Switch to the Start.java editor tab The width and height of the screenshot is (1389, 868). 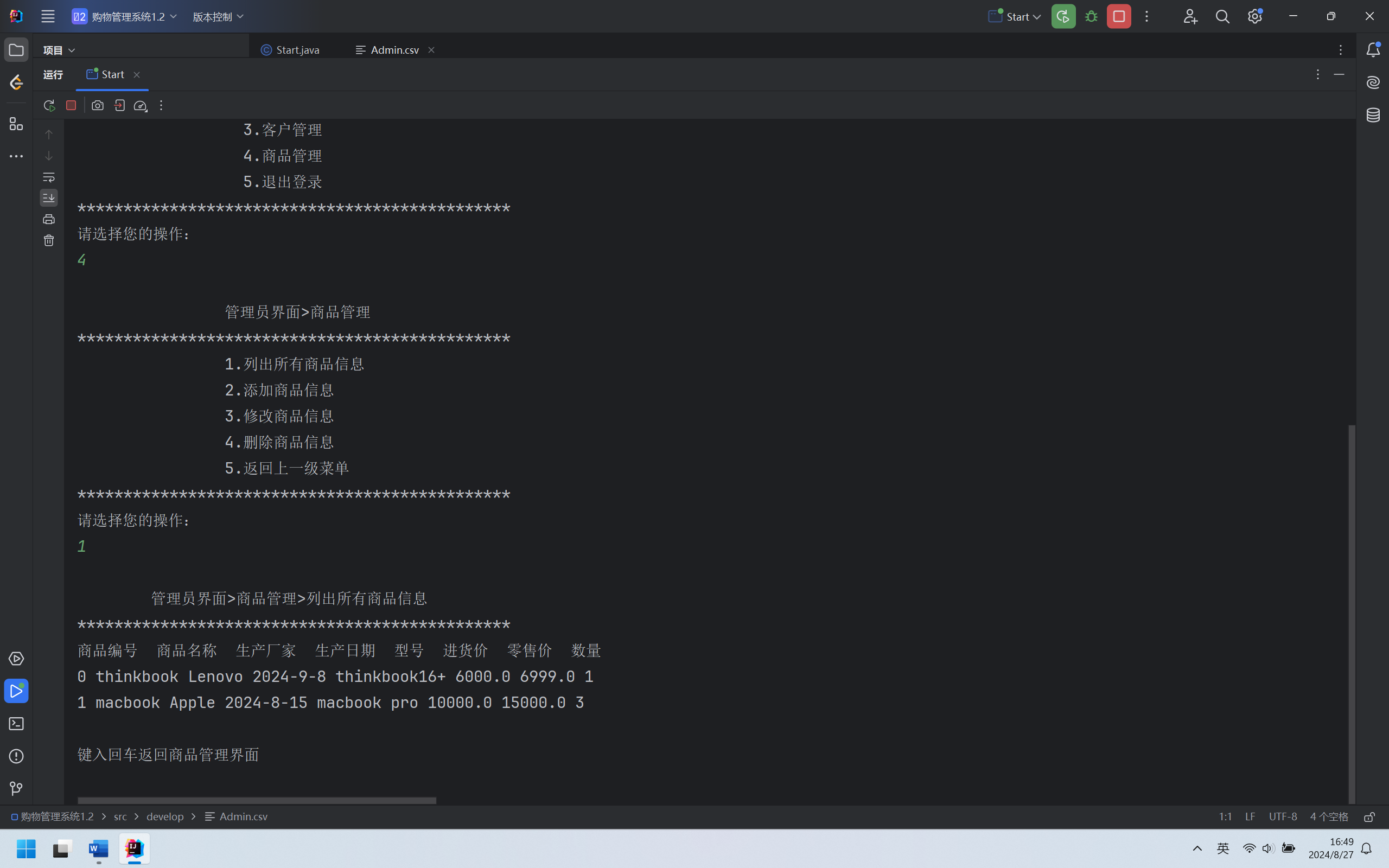pyautogui.click(x=290, y=50)
